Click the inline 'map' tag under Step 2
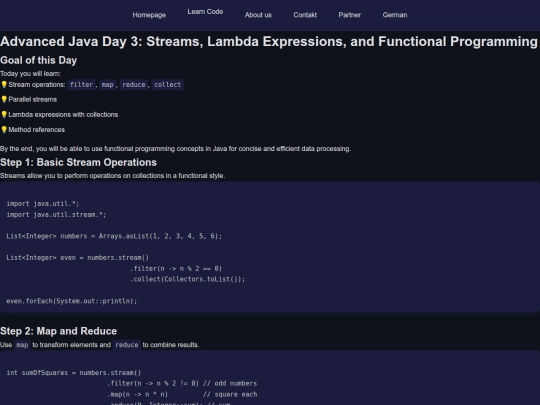This screenshot has height=405, width=540. (22, 345)
